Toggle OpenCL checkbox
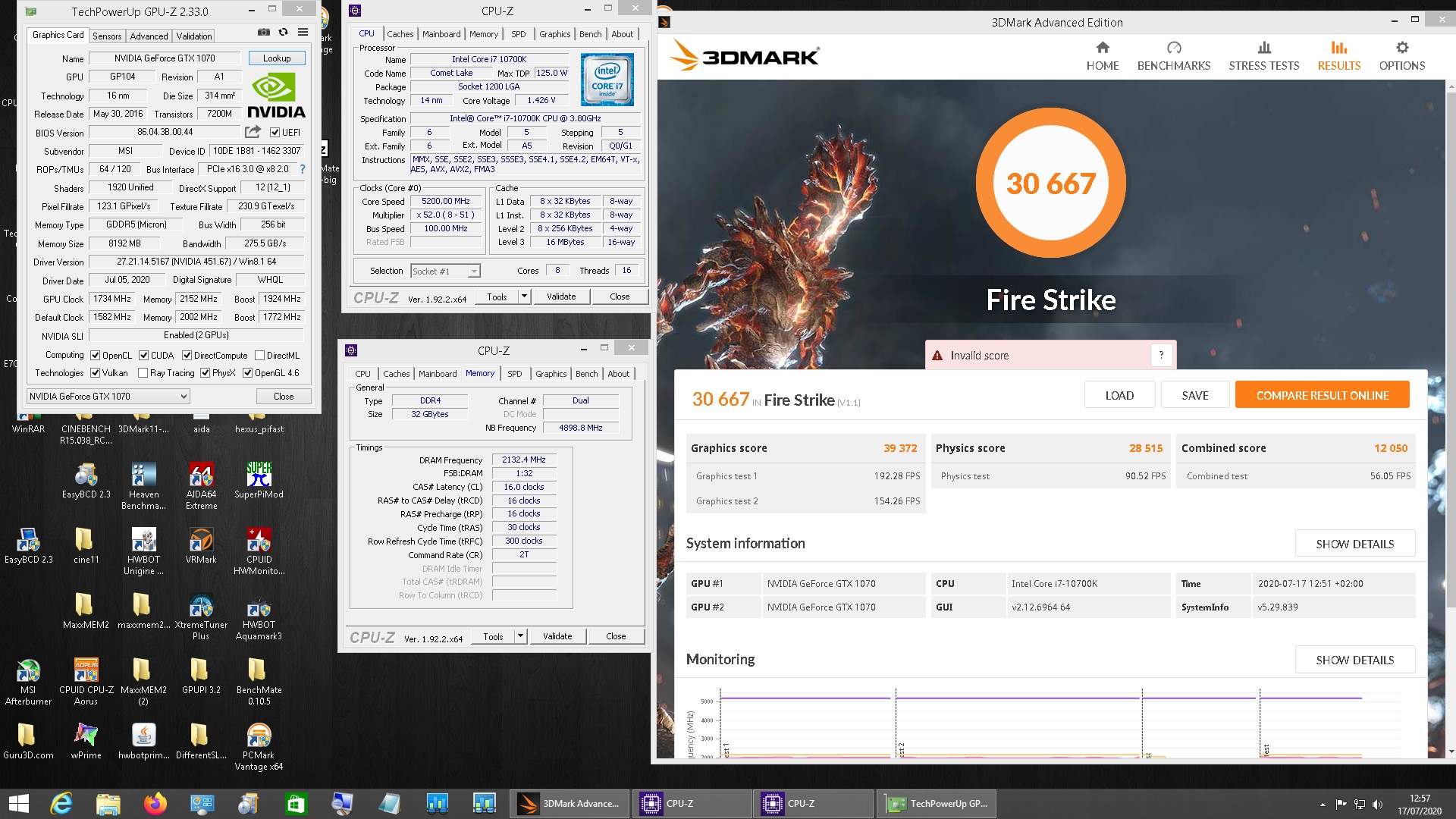Viewport: 1456px width, 819px height. point(95,355)
